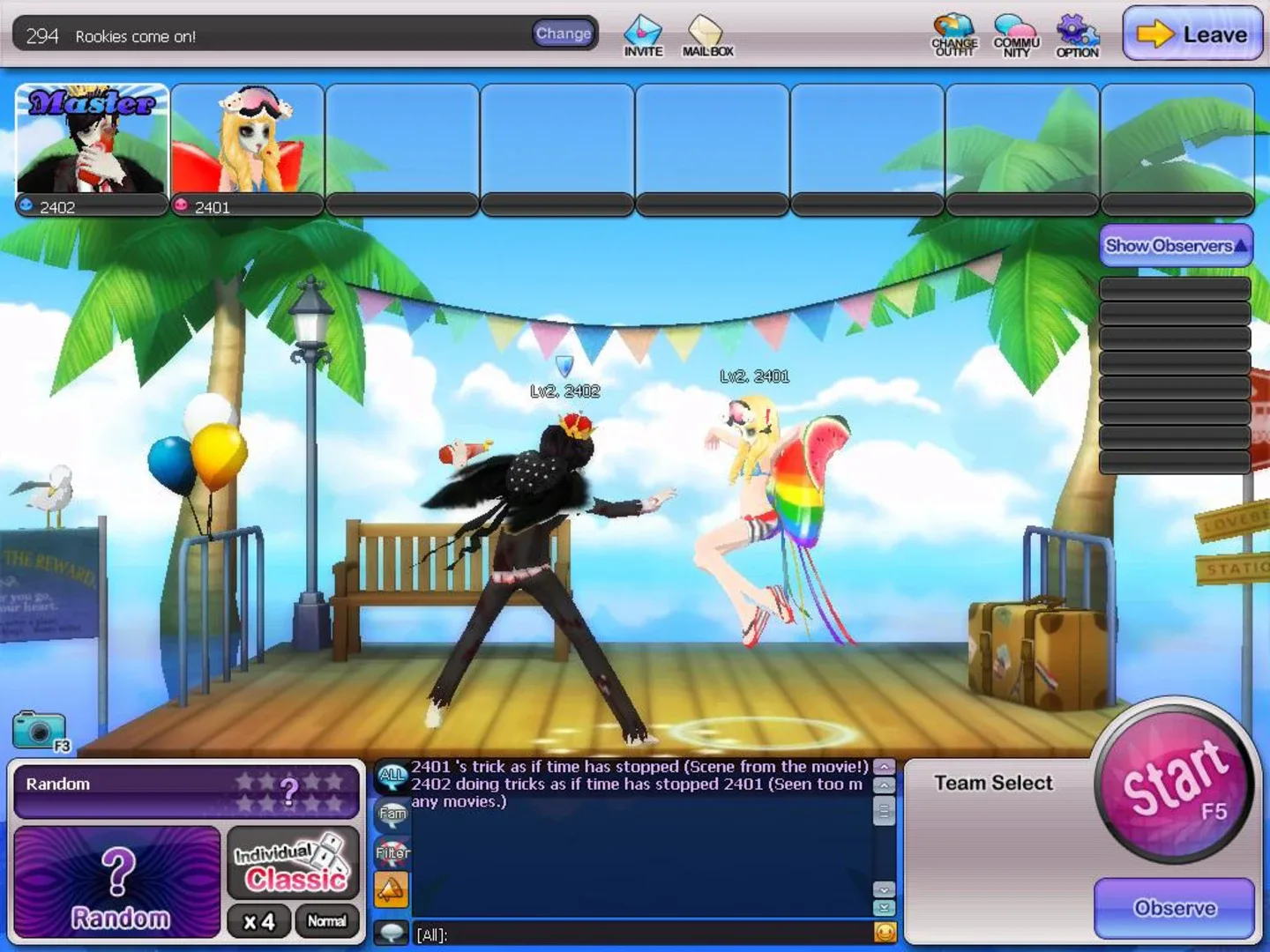
Task: Click the Observe button
Action: coord(1174,909)
